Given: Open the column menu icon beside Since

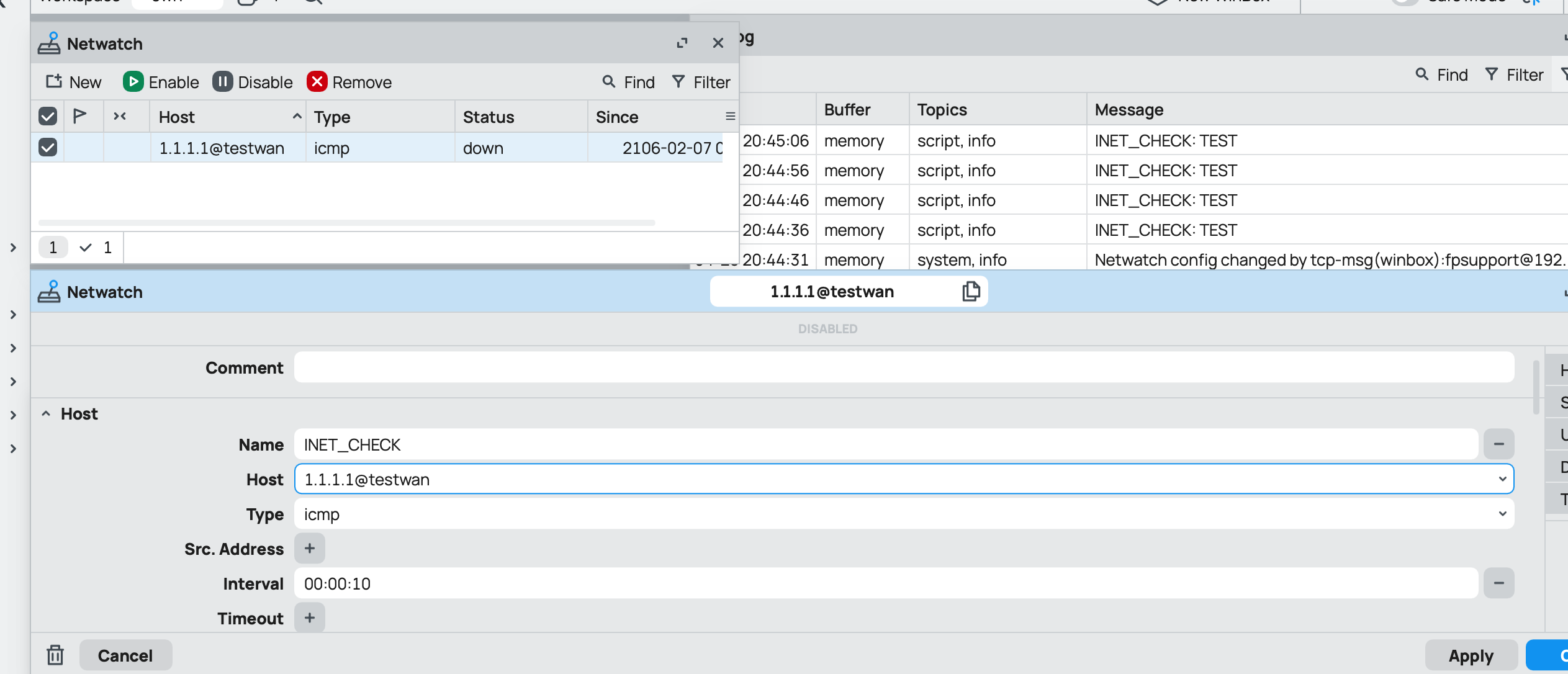Looking at the screenshot, I should [x=731, y=116].
